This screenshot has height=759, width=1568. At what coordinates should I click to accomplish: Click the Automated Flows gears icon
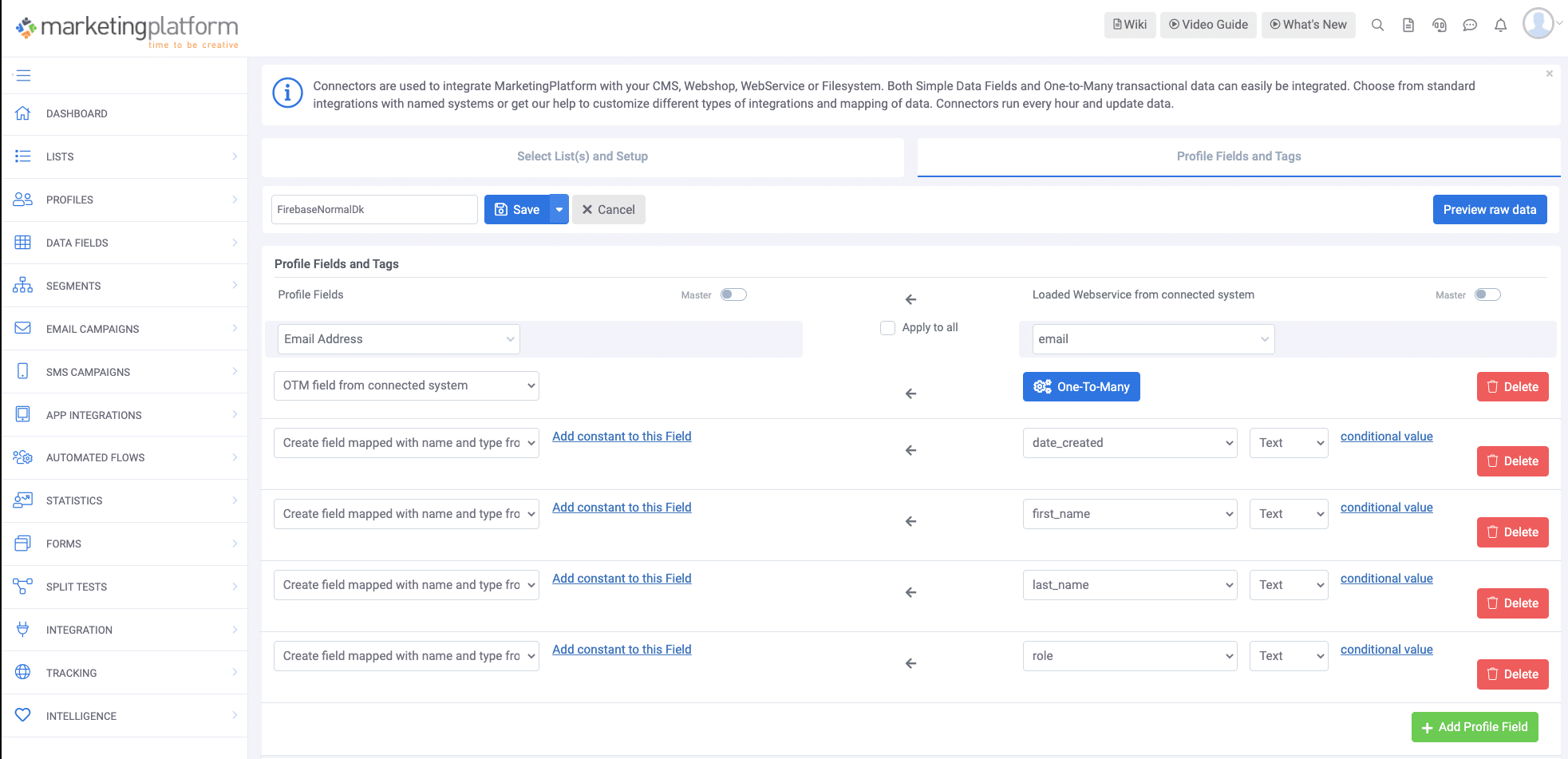pyautogui.click(x=23, y=457)
